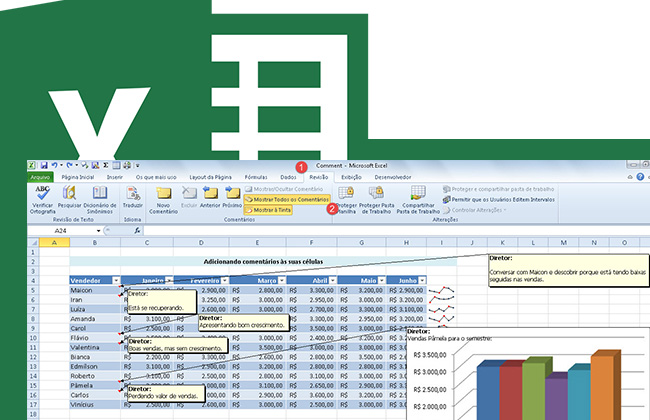The image size is (650, 420).
Task: Minimize the ribbon with the caret icon
Action: 630,177
